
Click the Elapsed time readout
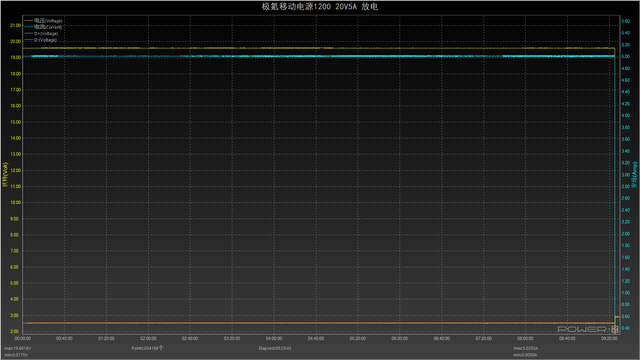[275, 348]
